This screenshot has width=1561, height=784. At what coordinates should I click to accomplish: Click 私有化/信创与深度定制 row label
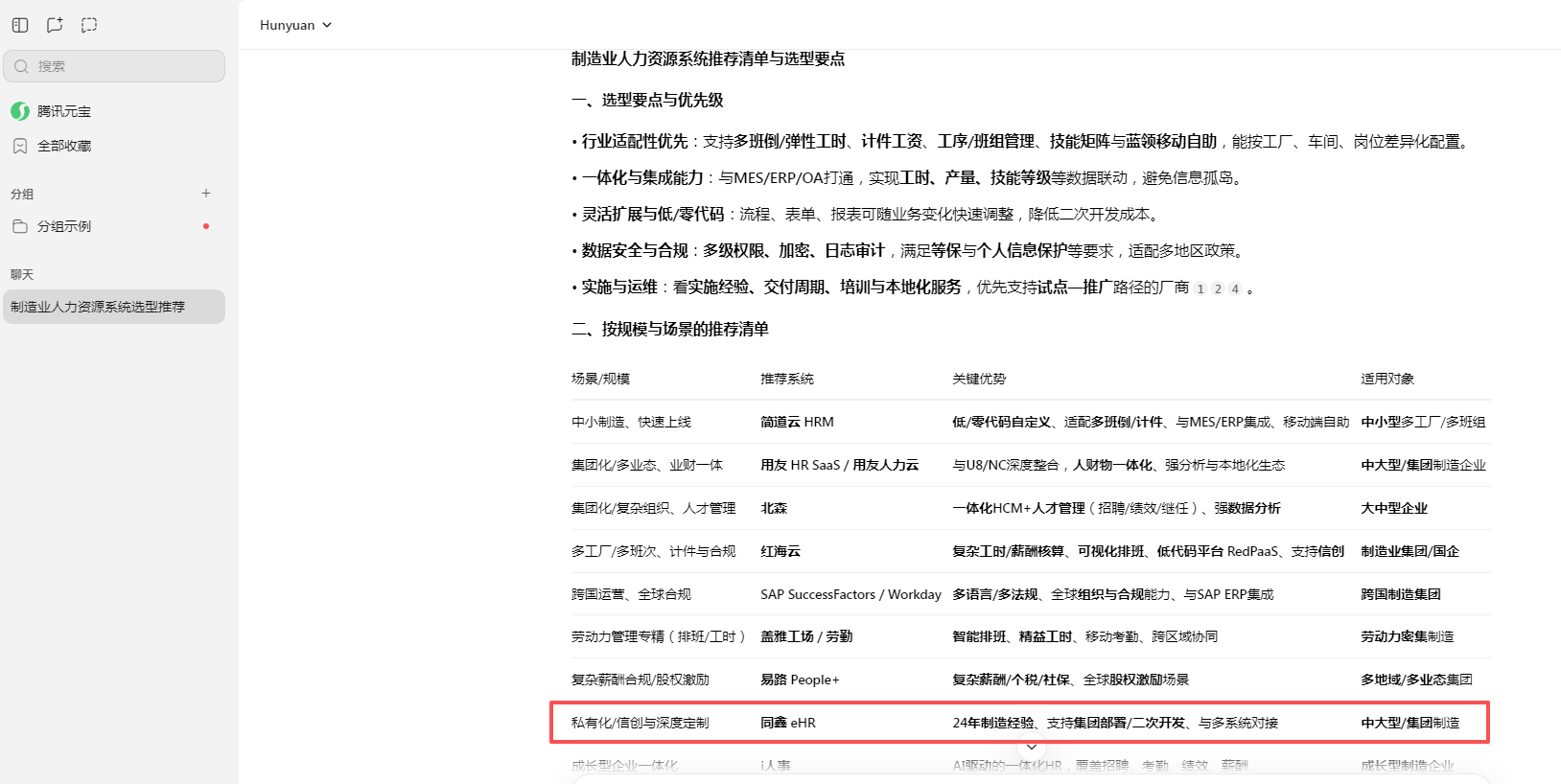pyautogui.click(x=641, y=723)
